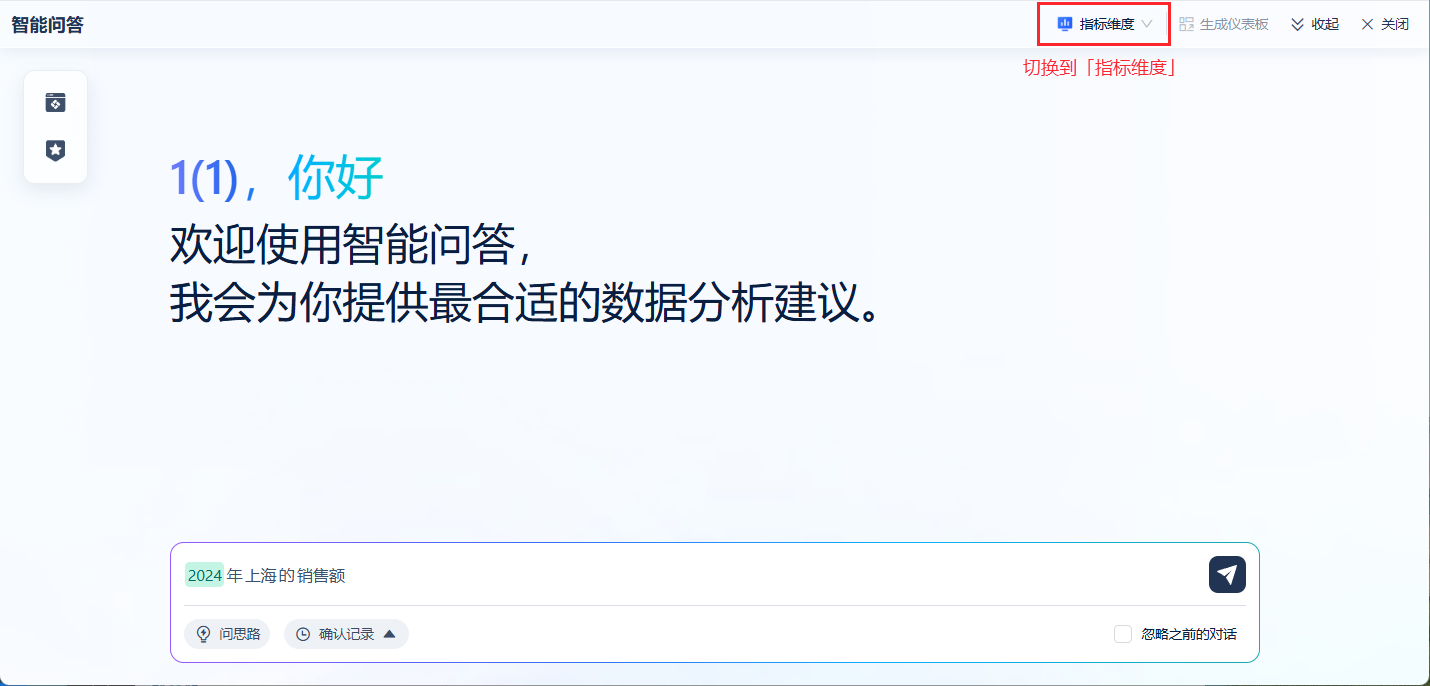Click 生成仪表板 button text
Screen dimensions: 1430x686
click(x=1234, y=24)
